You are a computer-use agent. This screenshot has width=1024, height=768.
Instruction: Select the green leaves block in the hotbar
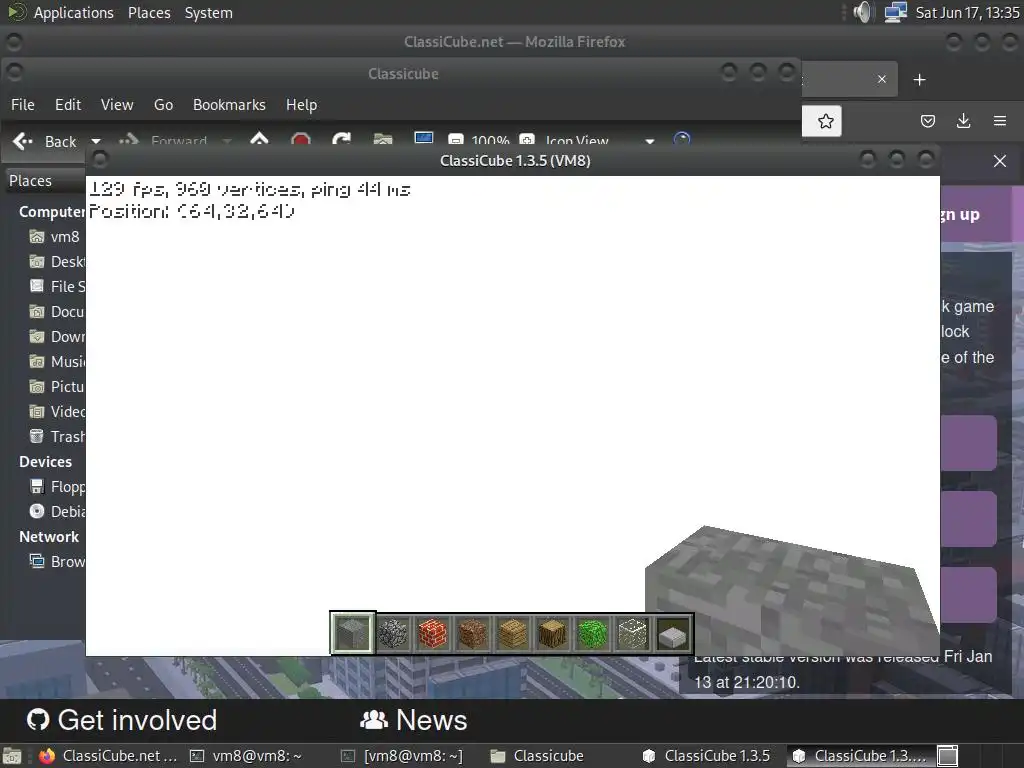click(x=592, y=633)
